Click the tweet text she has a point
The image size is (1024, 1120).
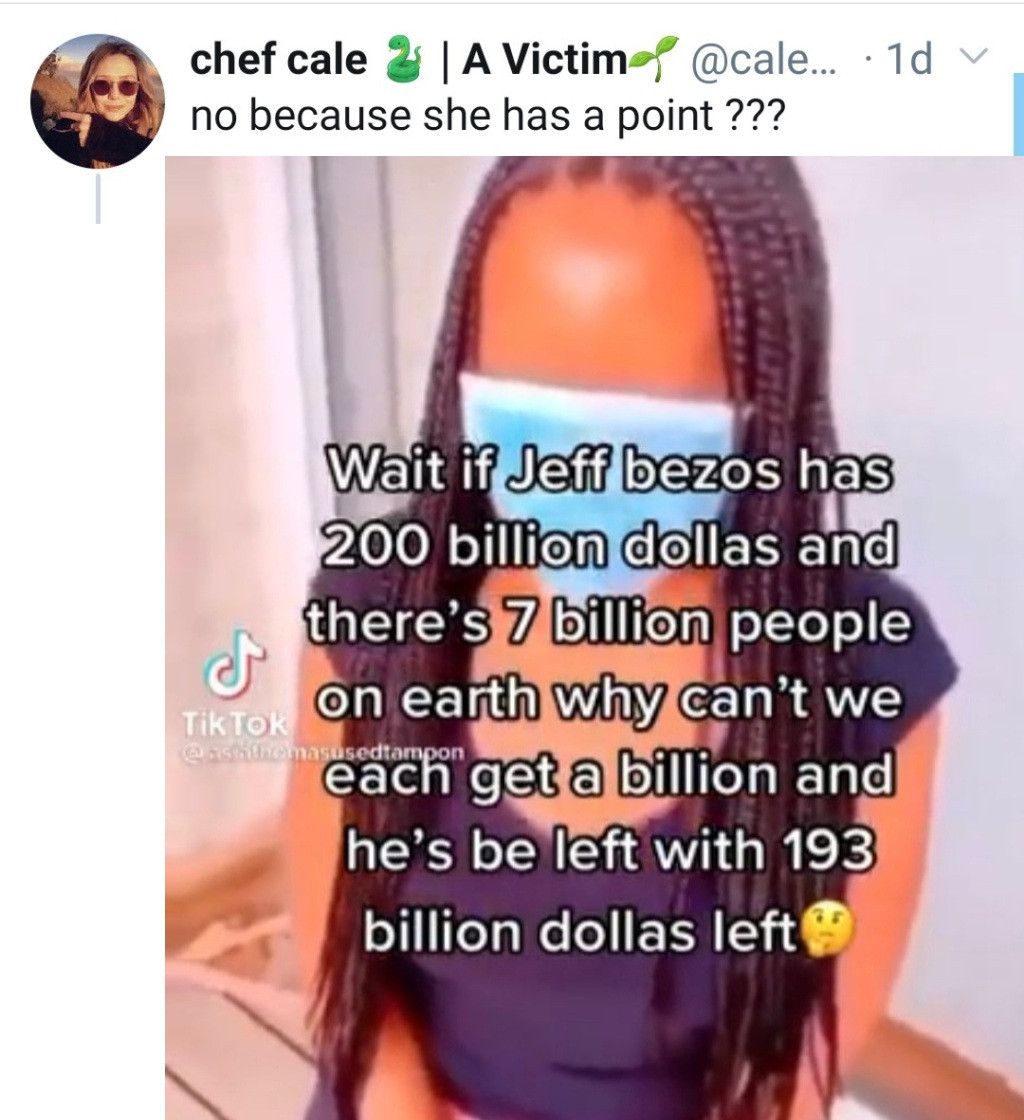[568, 115]
